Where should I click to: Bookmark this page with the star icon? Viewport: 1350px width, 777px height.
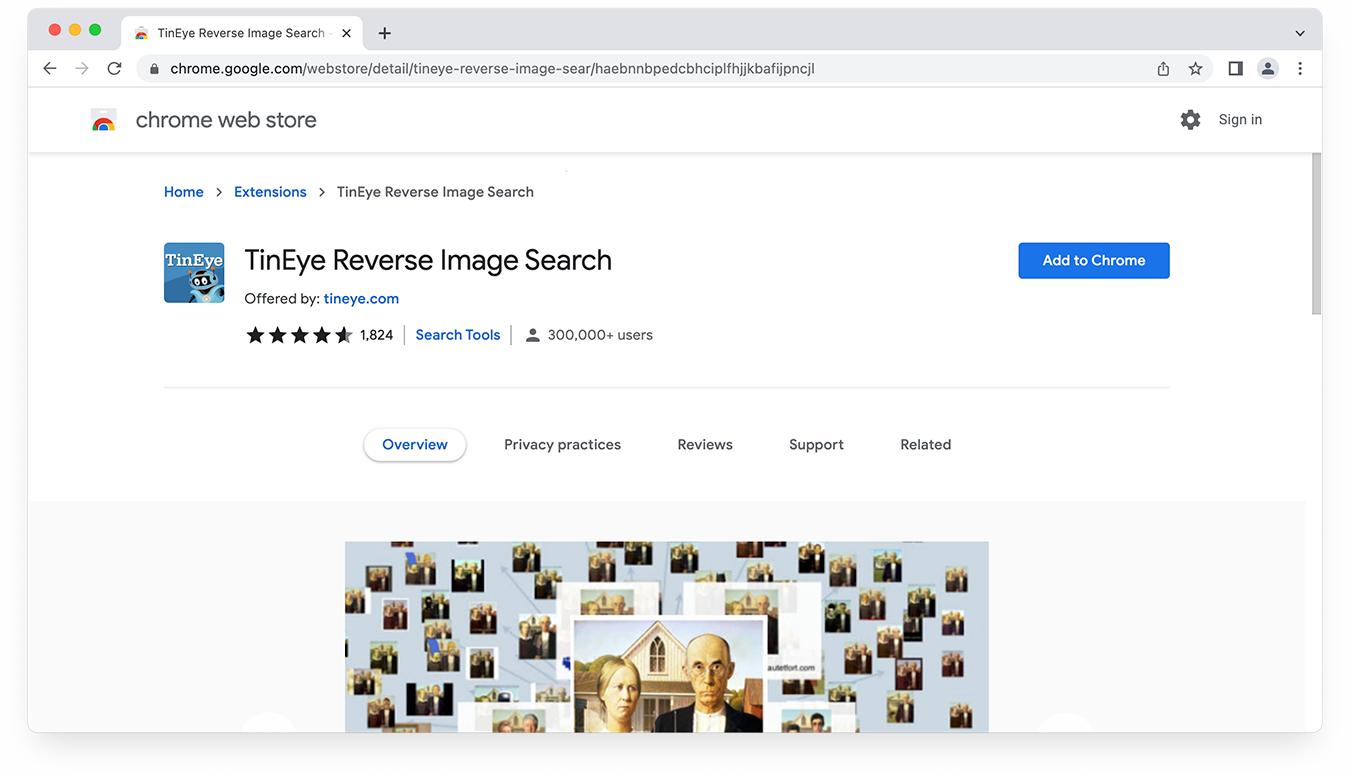pyautogui.click(x=1195, y=69)
